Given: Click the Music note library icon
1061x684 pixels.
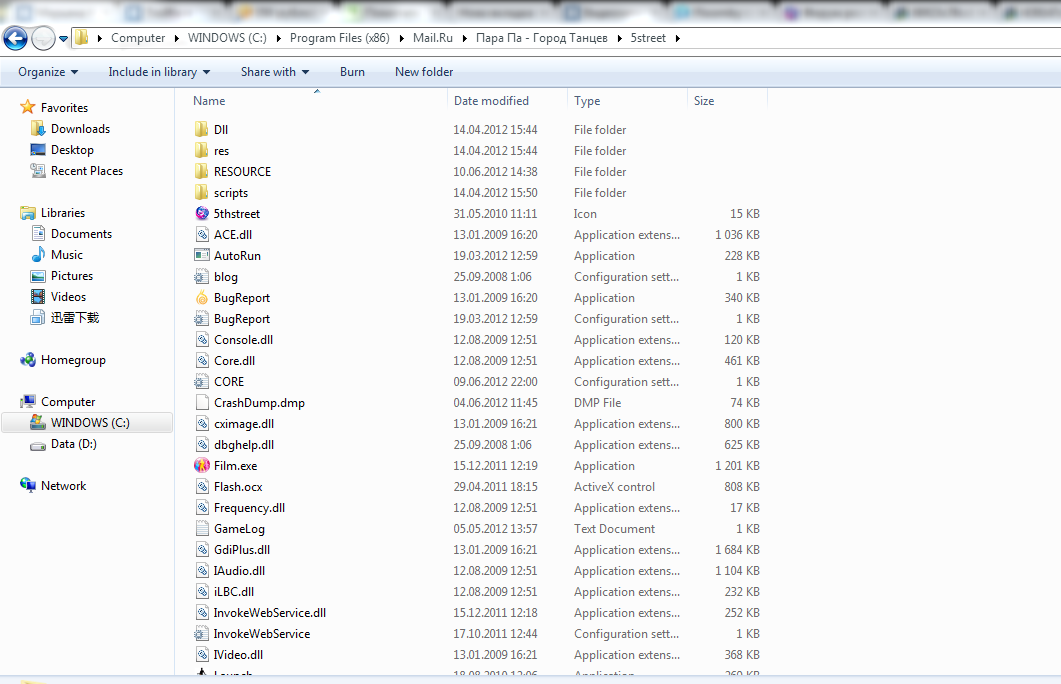Looking at the screenshot, I should 38,254.
